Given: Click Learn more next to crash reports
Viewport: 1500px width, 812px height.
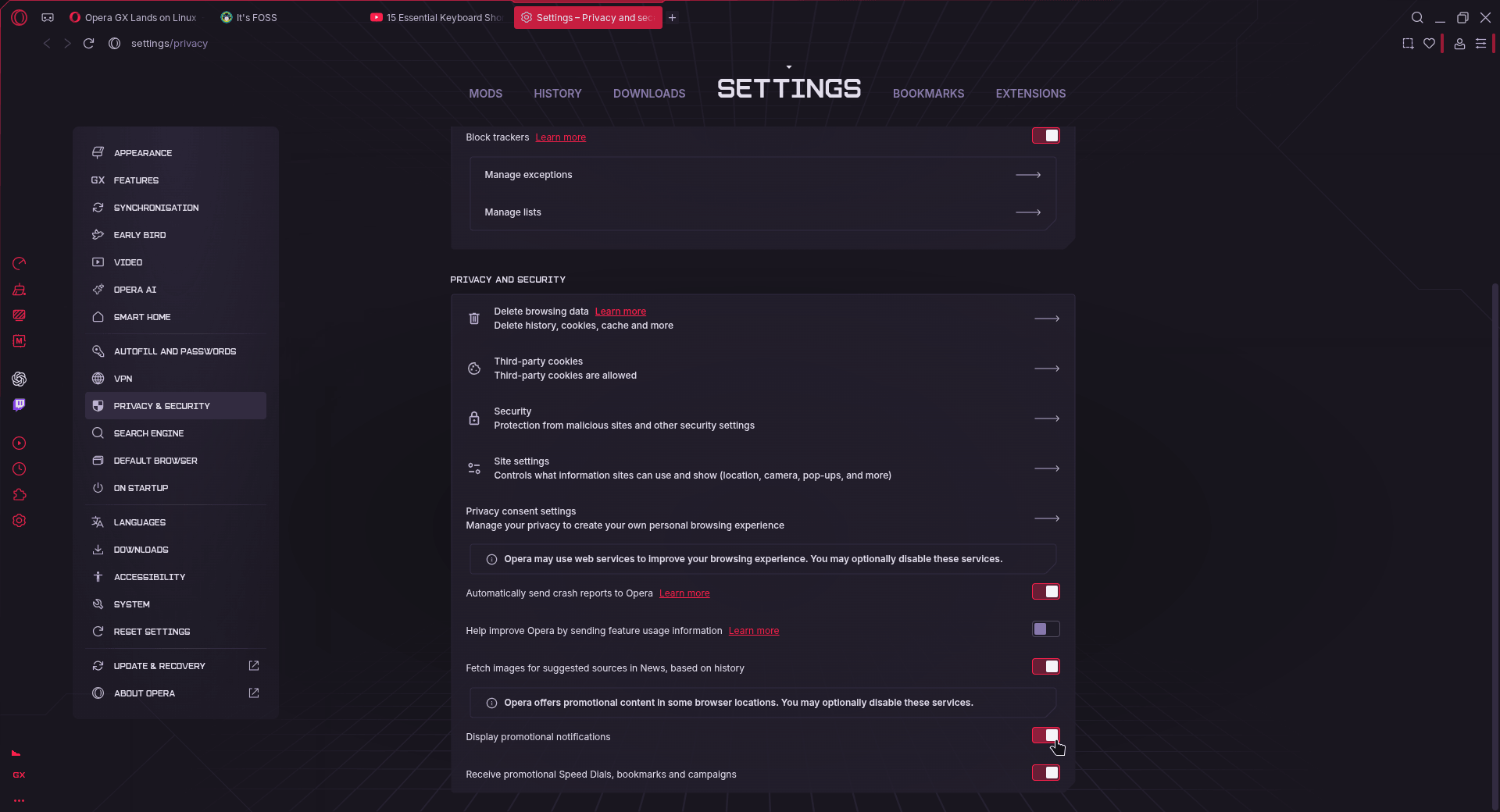Looking at the screenshot, I should point(684,593).
